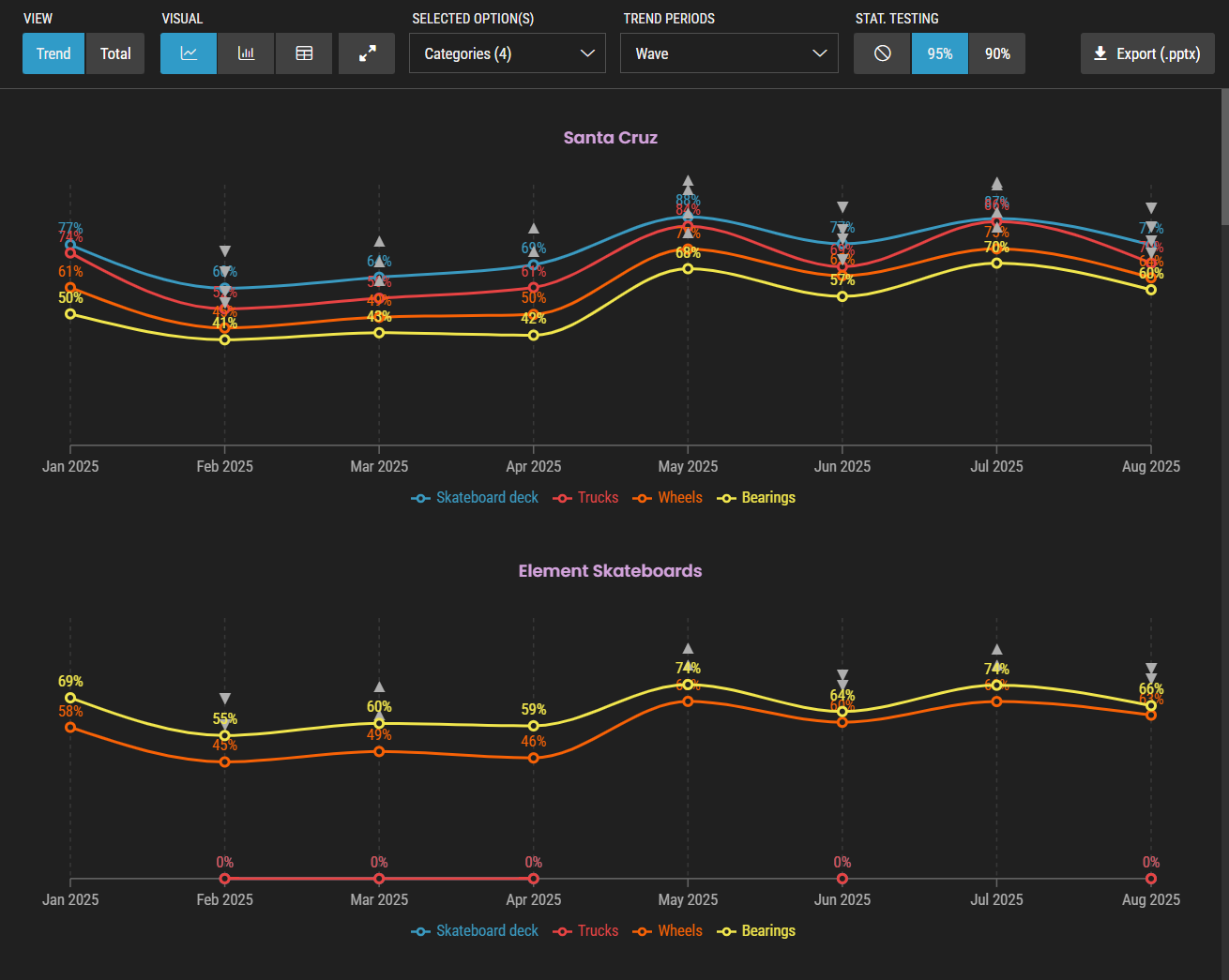Click Element Bearings Jan 2025 point (69%)
Screen dimensions: 1229x980
[70, 699]
